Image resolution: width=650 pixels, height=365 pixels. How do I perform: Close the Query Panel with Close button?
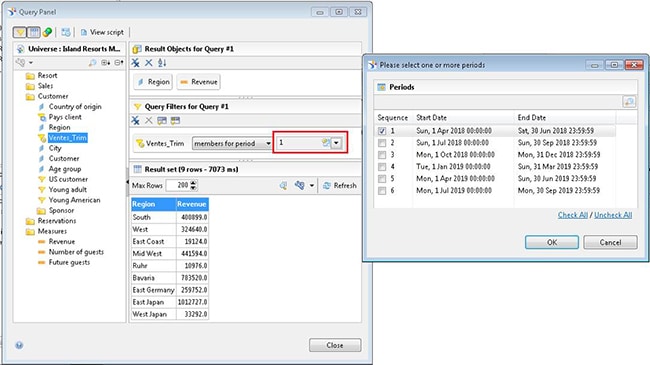[x=335, y=345]
